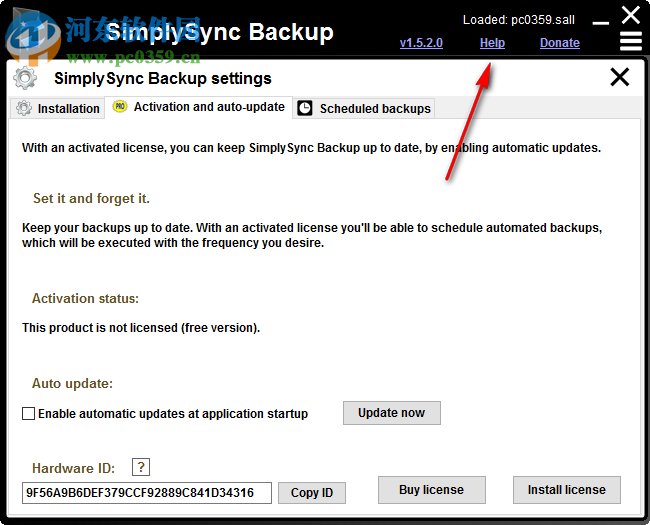Minimize the SimplySync Backup main window
The height and width of the screenshot is (525, 650).
pyautogui.click(x=601, y=23)
